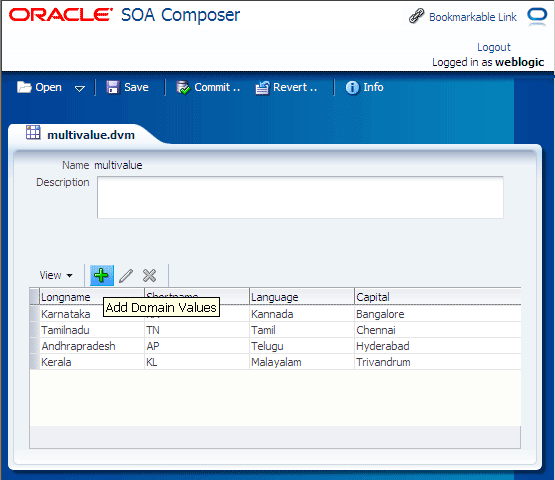
Task: Click the Oracle SOA Composer logo
Action: tap(124, 15)
